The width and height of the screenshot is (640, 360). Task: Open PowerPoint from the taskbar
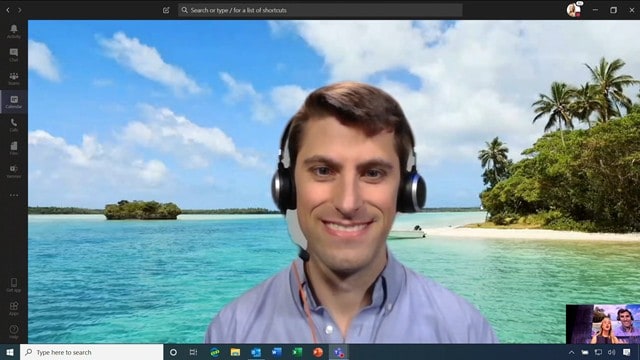pos(318,352)
